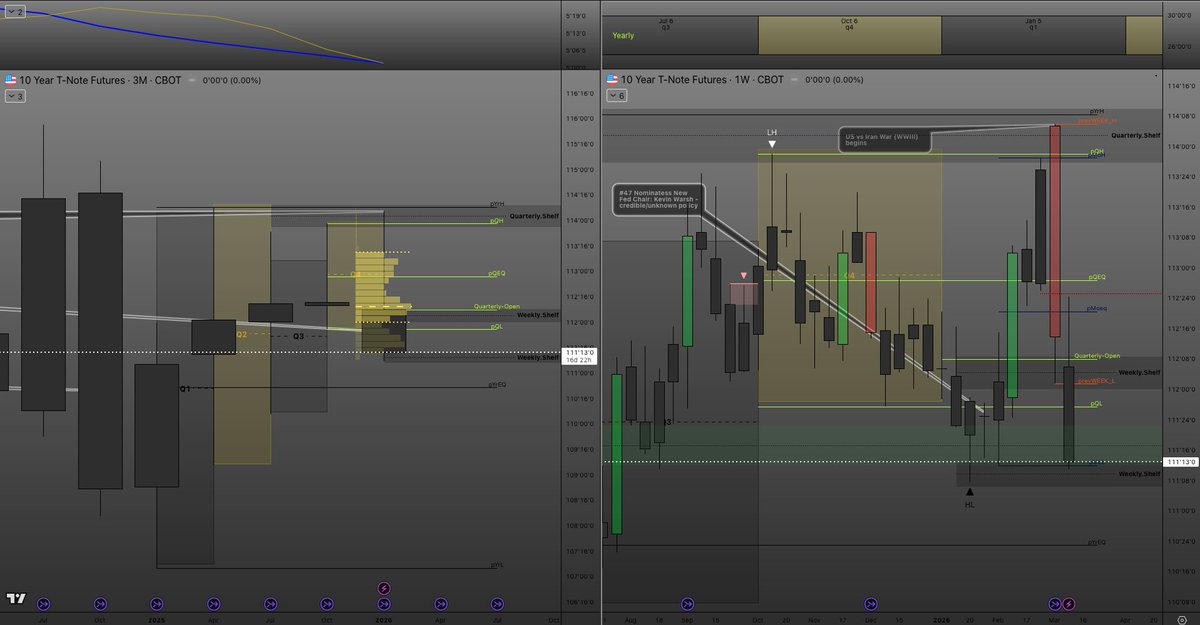Screen dimensions: 1200x625
Task: Select Q2 label on the 3M chart
Action: tap(241, 334)
